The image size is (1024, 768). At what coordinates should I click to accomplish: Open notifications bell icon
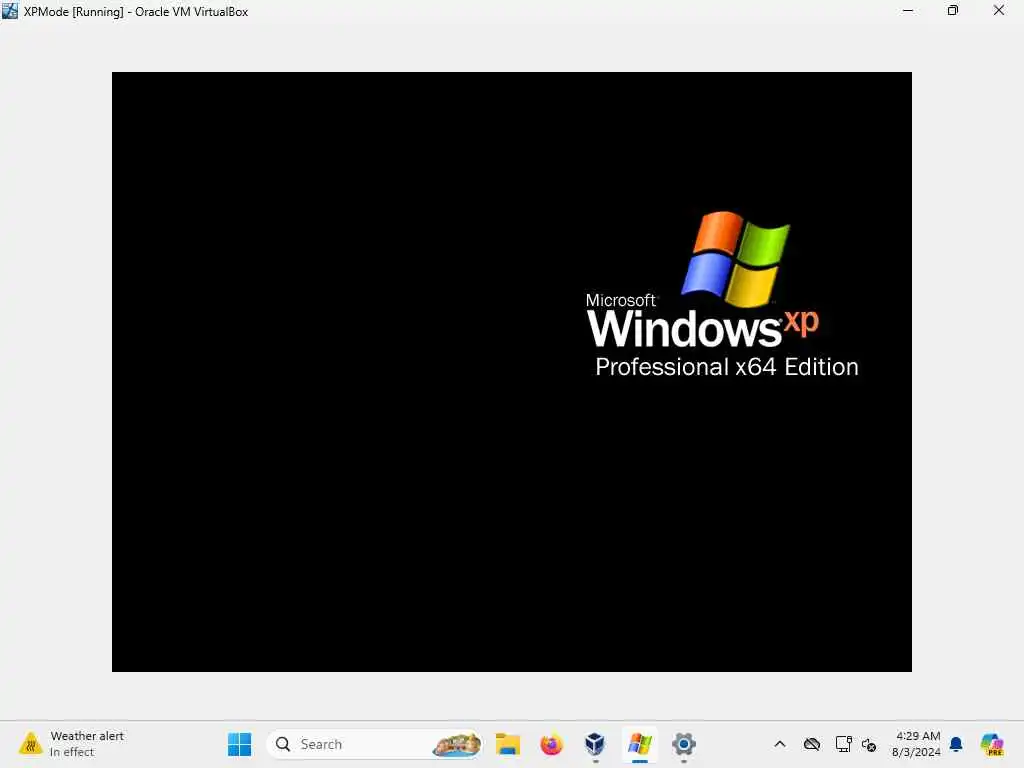pyautogui.click(x=956, y=744)
